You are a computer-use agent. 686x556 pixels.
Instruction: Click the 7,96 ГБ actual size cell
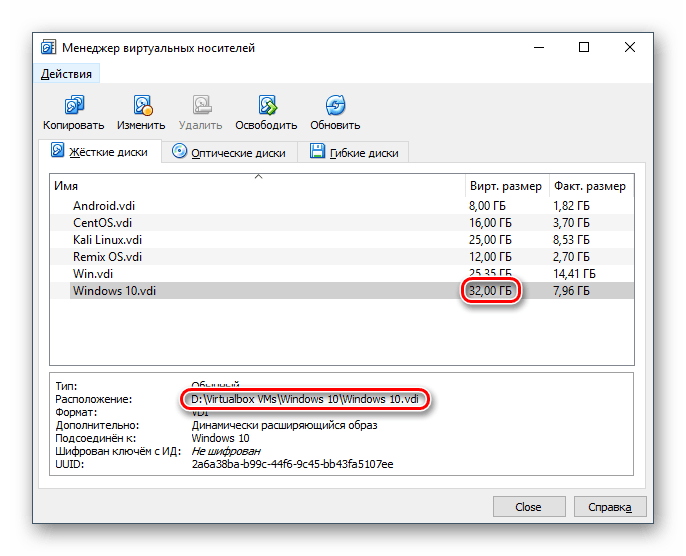(x=571, y=291)
